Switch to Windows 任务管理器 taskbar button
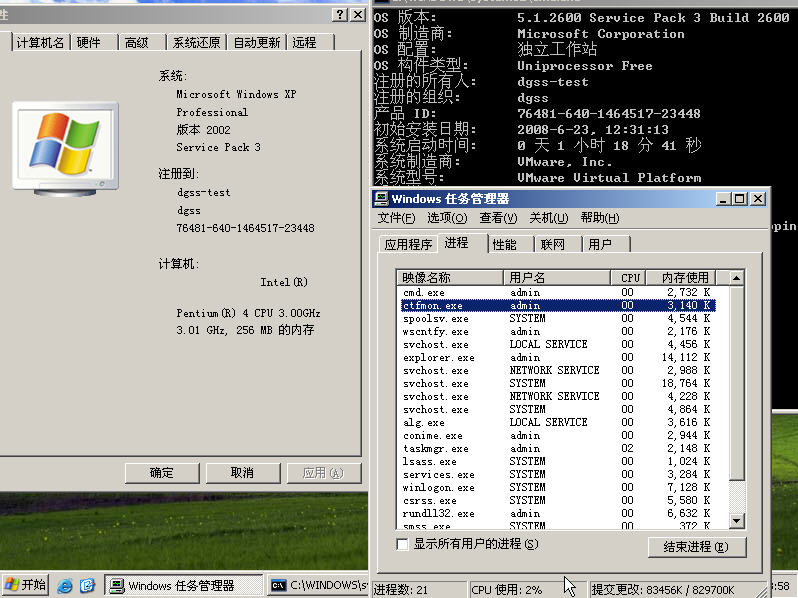 (x=184, y=586)
